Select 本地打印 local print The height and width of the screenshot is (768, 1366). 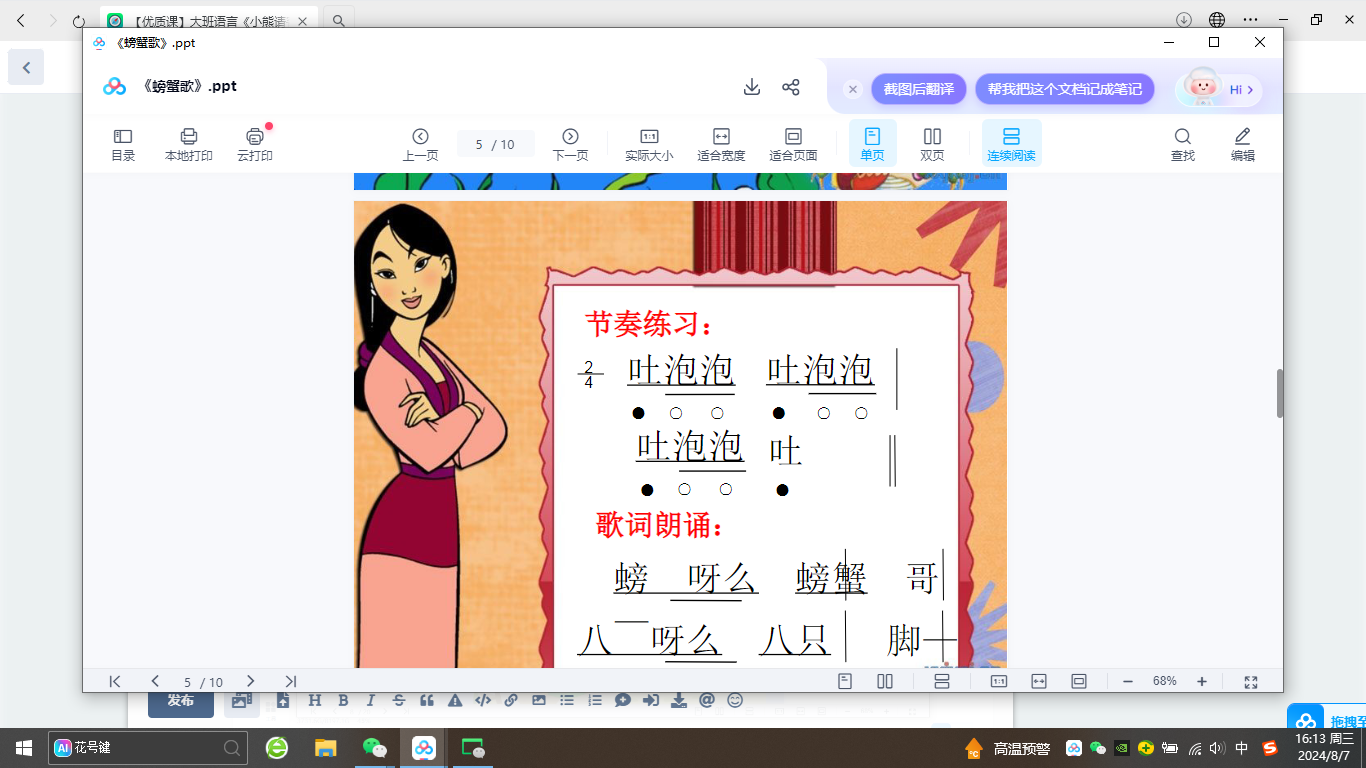point(189,145)
